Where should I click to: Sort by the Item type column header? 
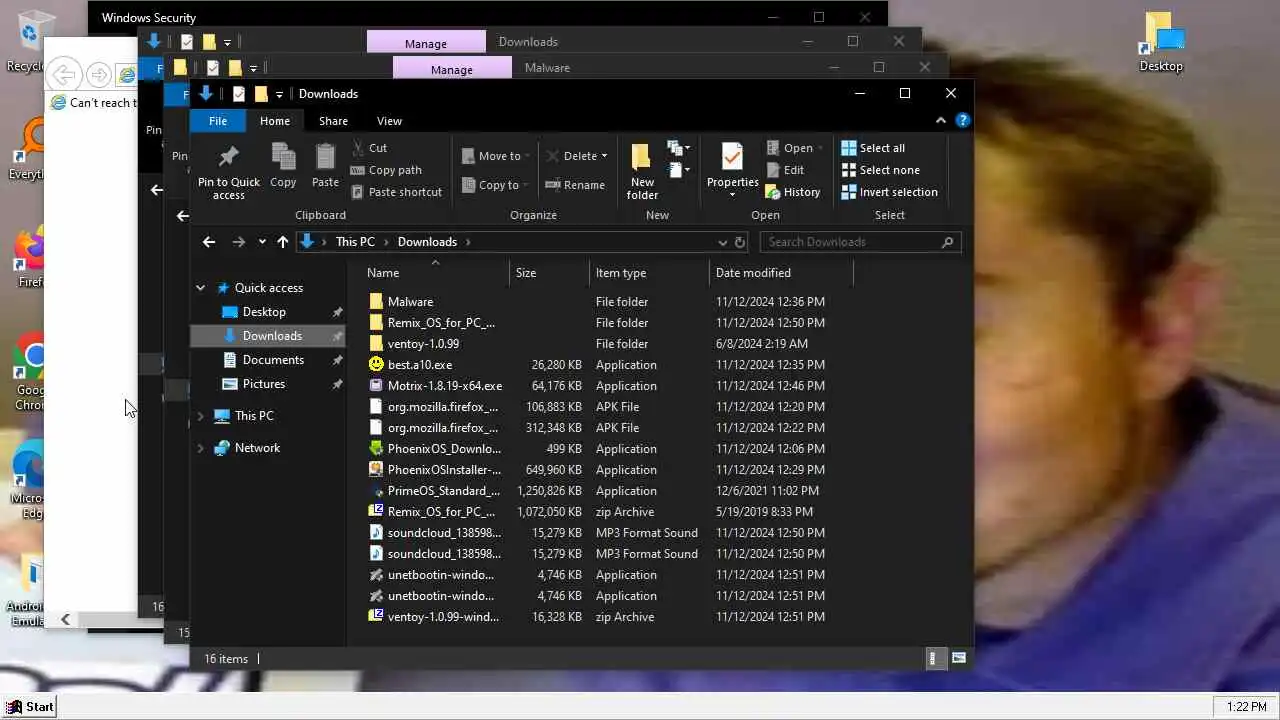(x=649, y=273)
